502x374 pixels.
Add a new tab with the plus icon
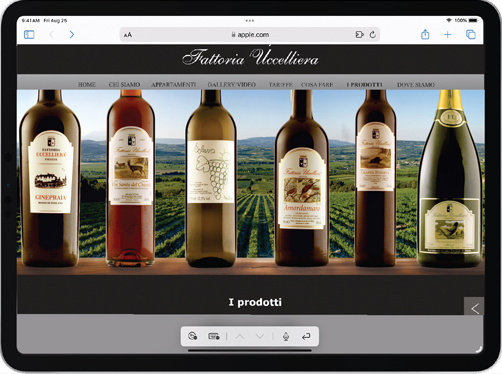448,34
